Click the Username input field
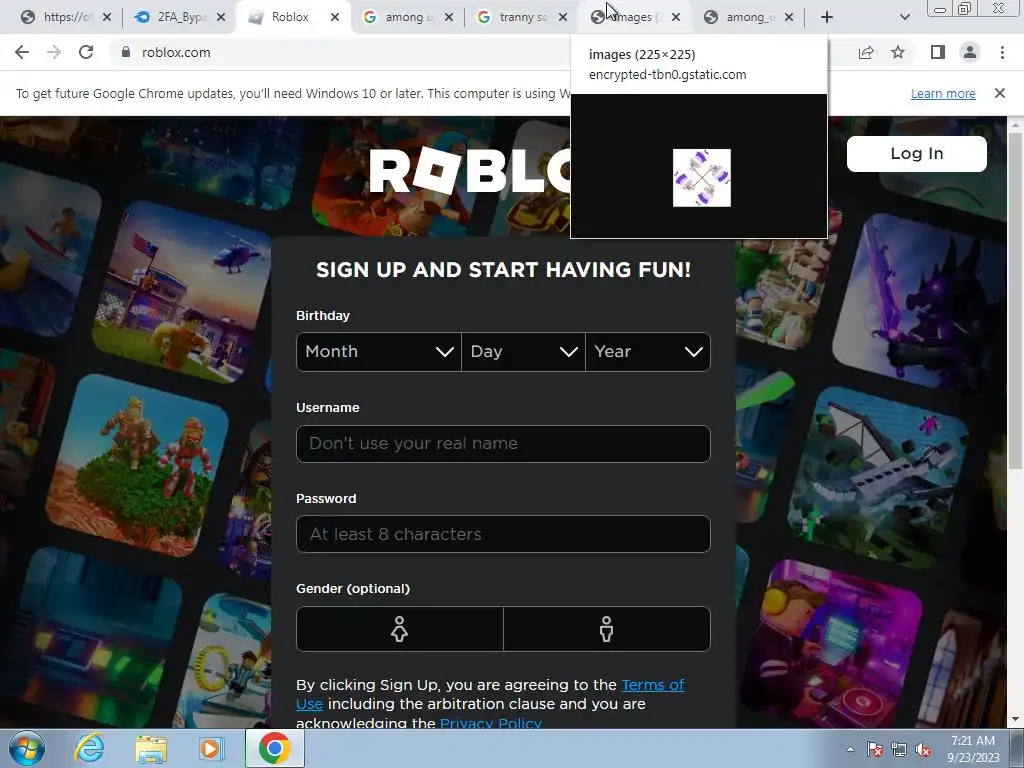The height and width of the screenshot is (768, 1024). coord(503,443)
